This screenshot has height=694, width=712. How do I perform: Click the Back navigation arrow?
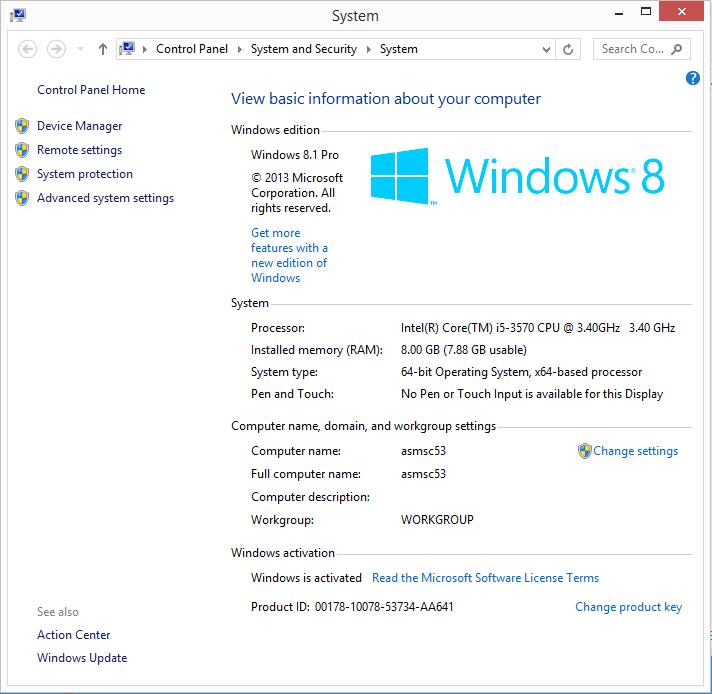(x=27, y=49)
